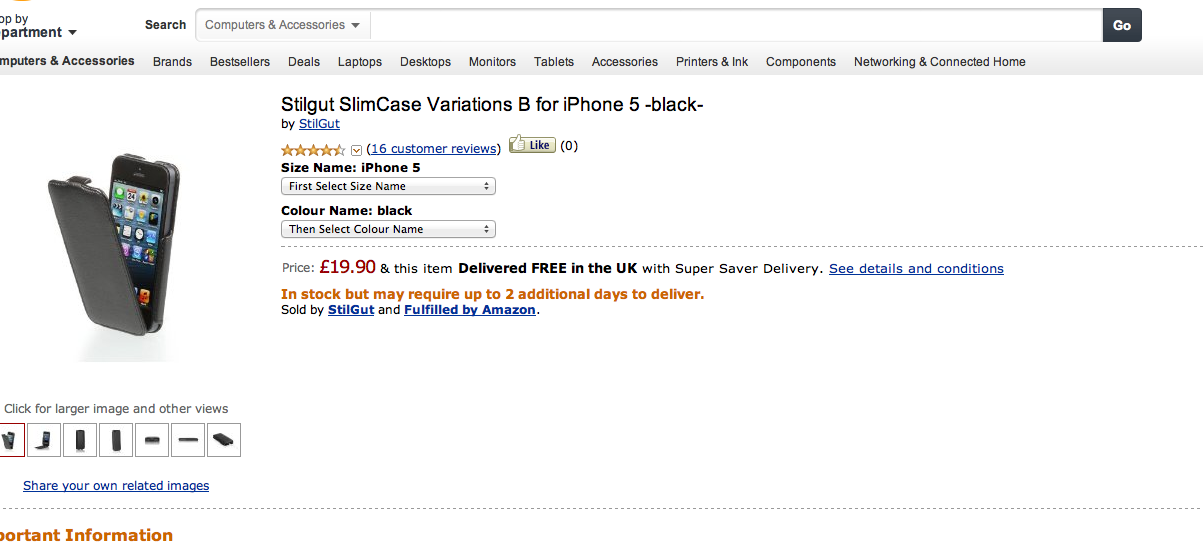Screen dimensions: 1203x546
Task: Open the Printers & Ink menu item
Action: [x=712, y=62]
